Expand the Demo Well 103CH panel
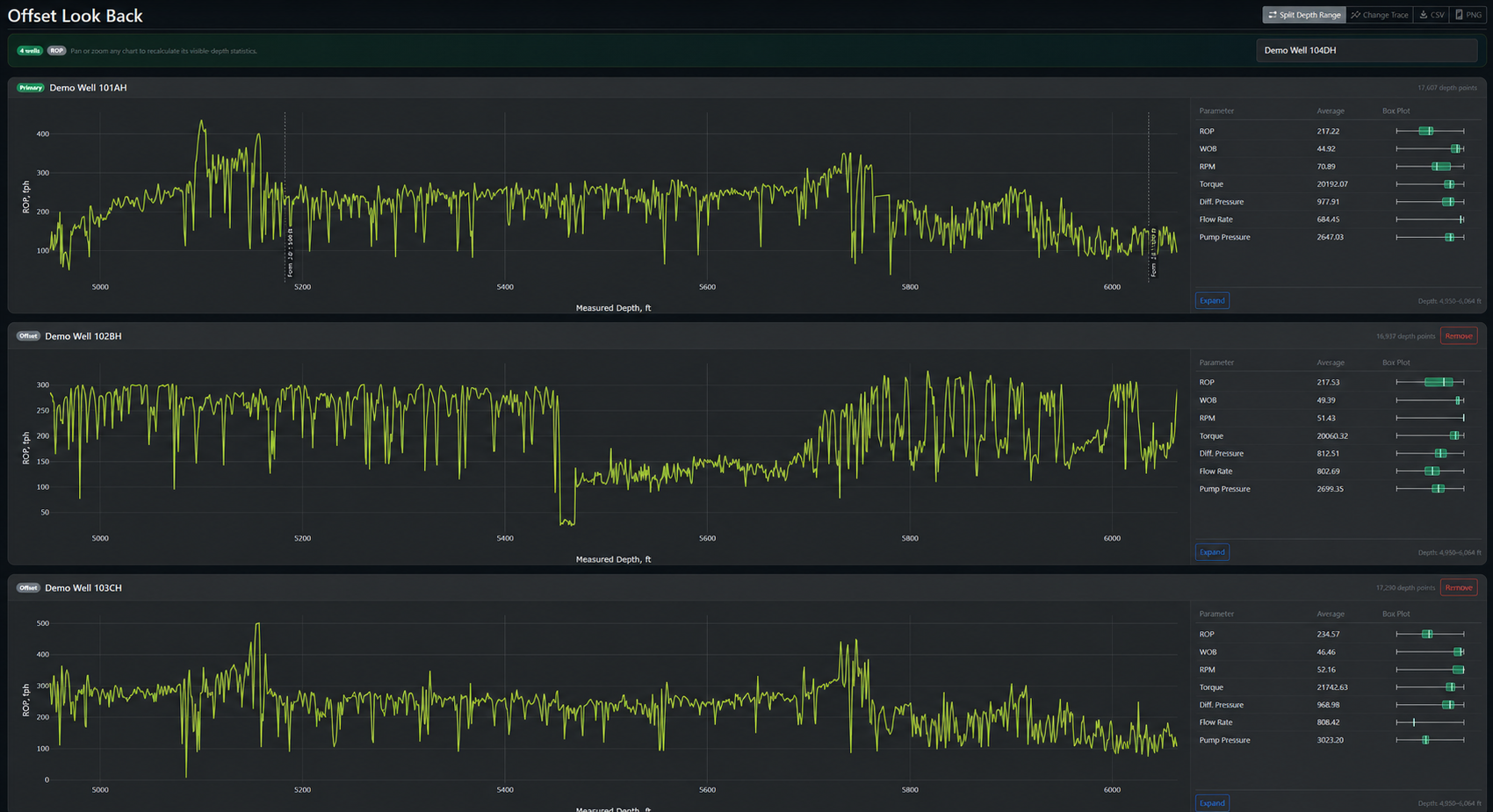The image size is (1493, 812). tap(1212, 803)
